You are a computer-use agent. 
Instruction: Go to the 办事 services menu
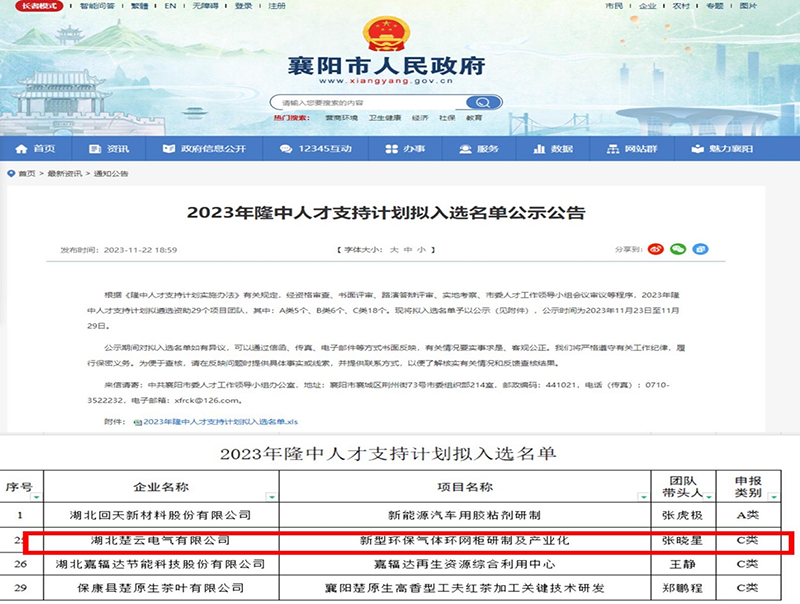tap(409, 149)
